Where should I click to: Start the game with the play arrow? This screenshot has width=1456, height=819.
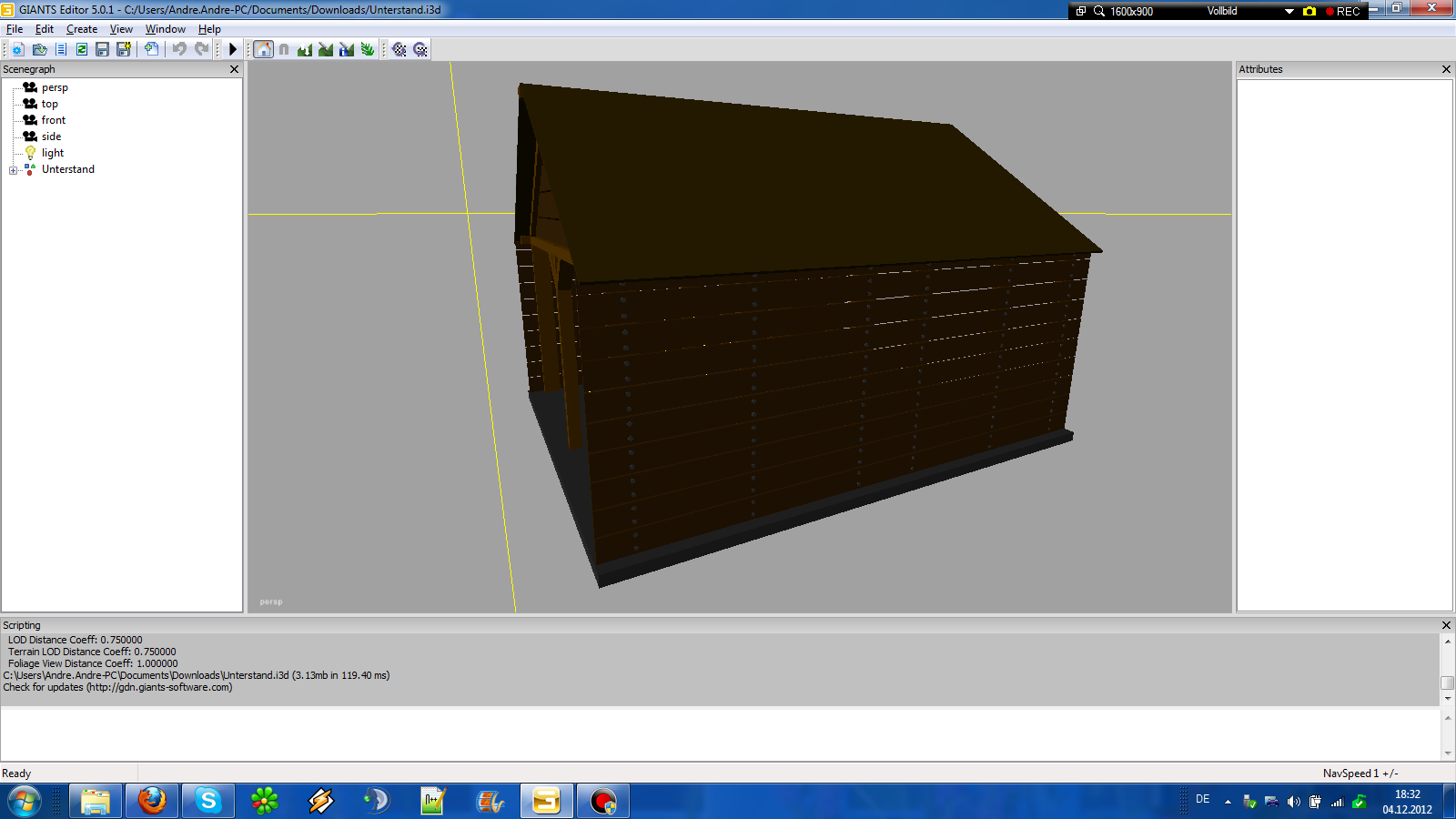[233, 49]
